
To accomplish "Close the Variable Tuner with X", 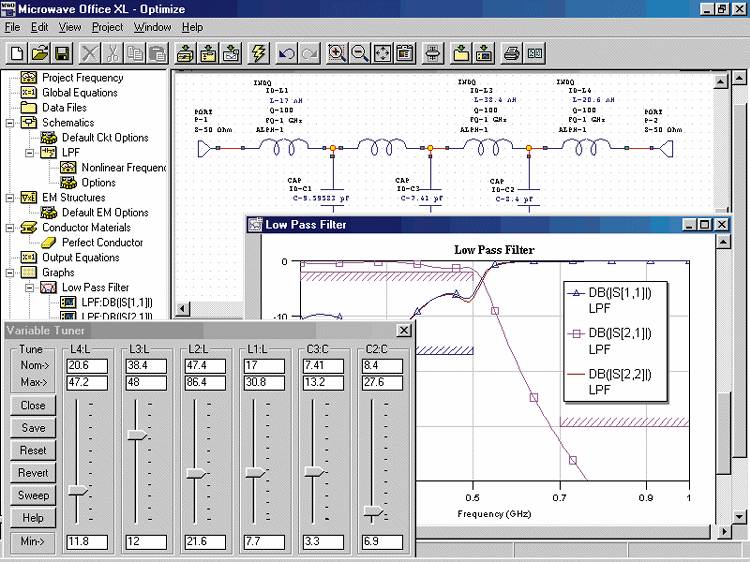I will (x=404, y=331).
